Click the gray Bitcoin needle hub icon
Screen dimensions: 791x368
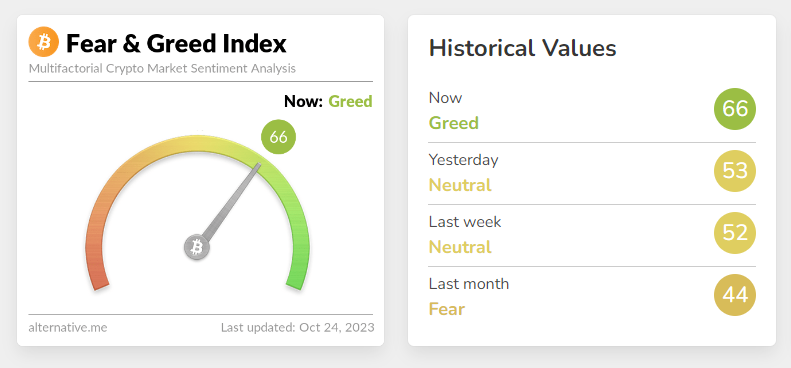(197, 247)
